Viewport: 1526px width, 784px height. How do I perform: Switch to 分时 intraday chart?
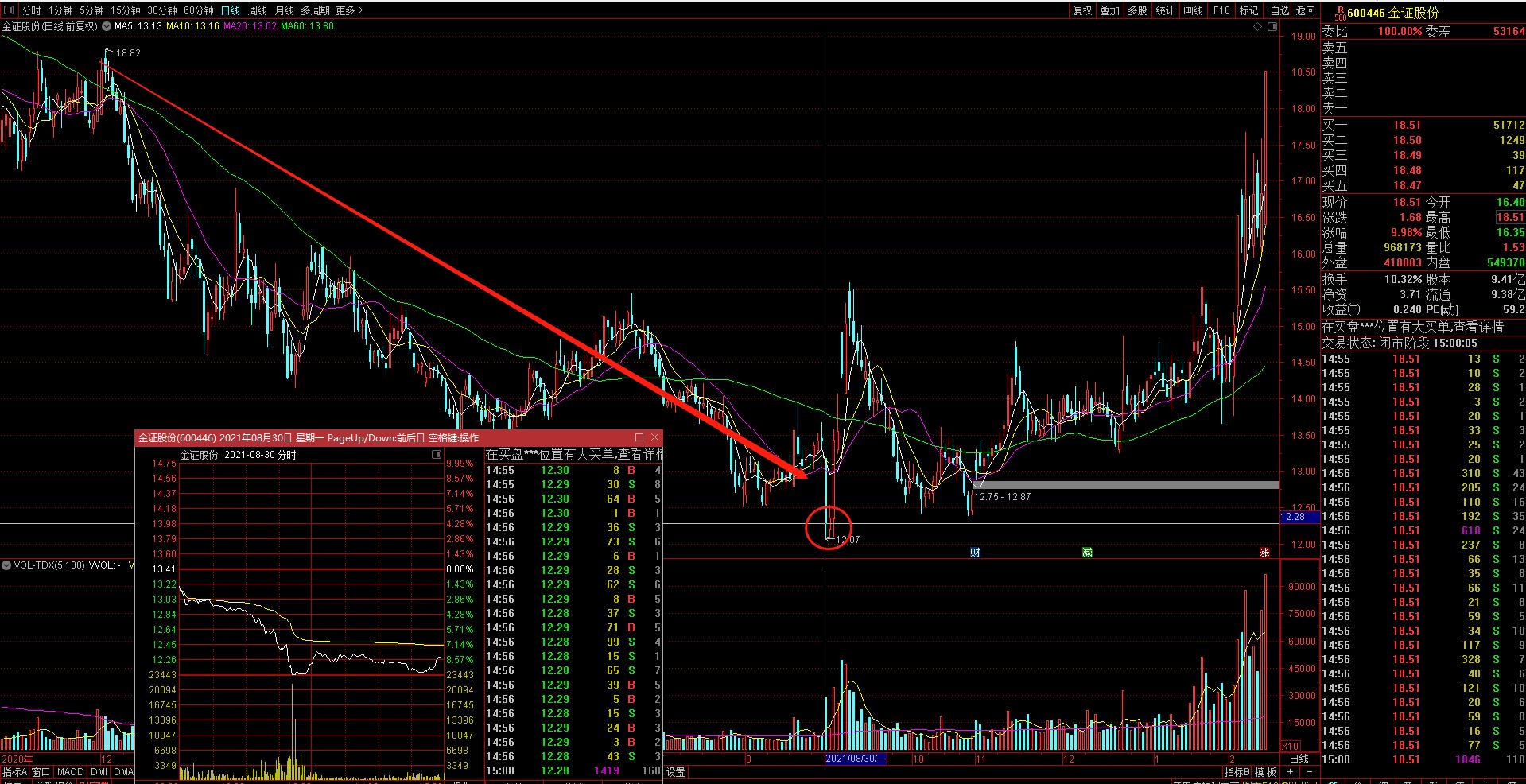(31, 10)
